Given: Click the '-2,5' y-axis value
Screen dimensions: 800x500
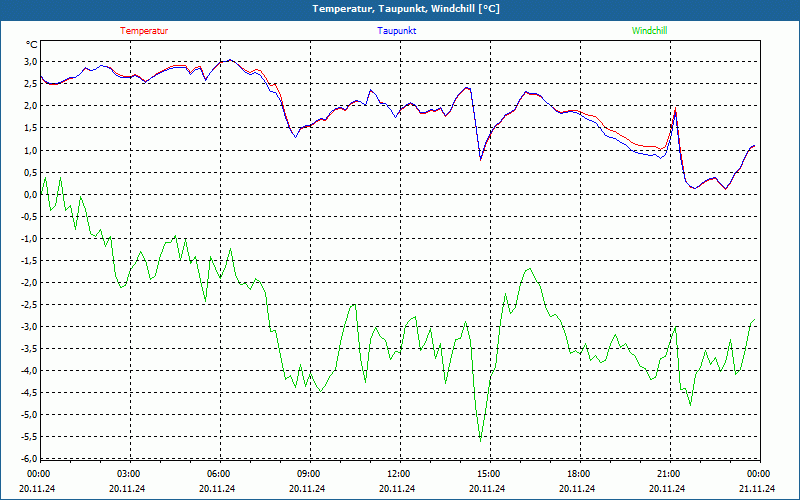Looking at the screenshot, I should point(30,304).
